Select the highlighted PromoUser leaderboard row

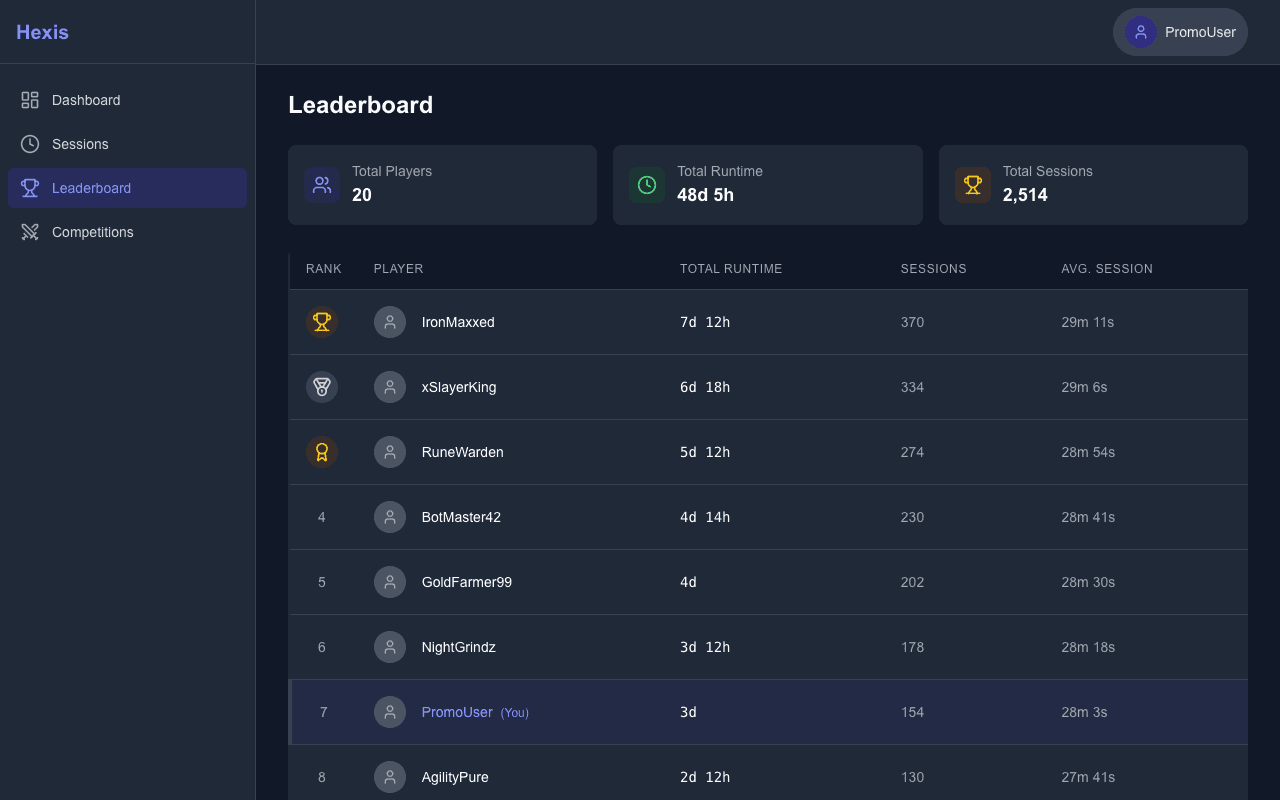(768, 712)
